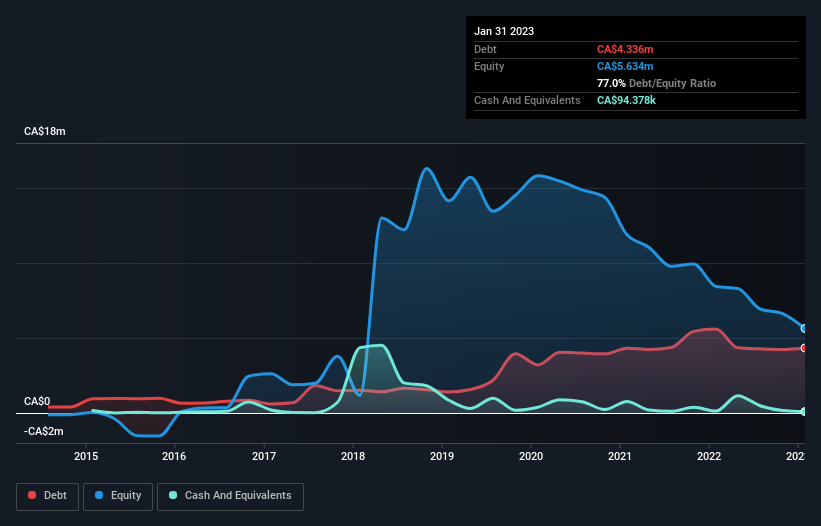Click the CA$94.378k cash value
The width and height of the screenshot is (821, 526).
pyautogui.click(x=626, y=100)
